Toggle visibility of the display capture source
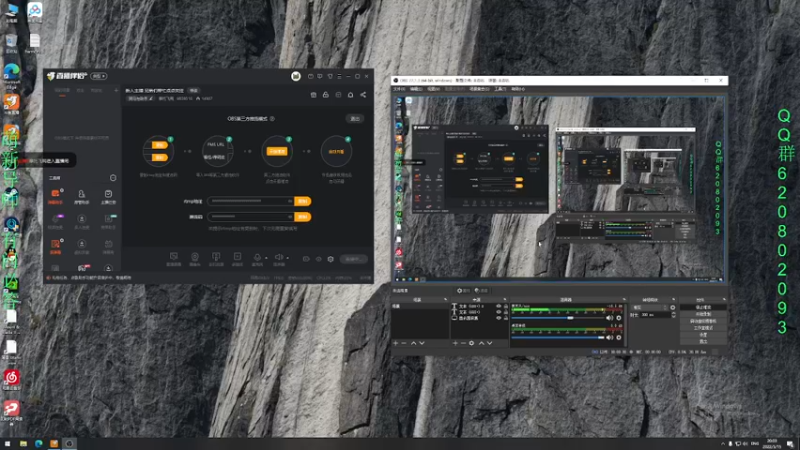 pos(498,318)
